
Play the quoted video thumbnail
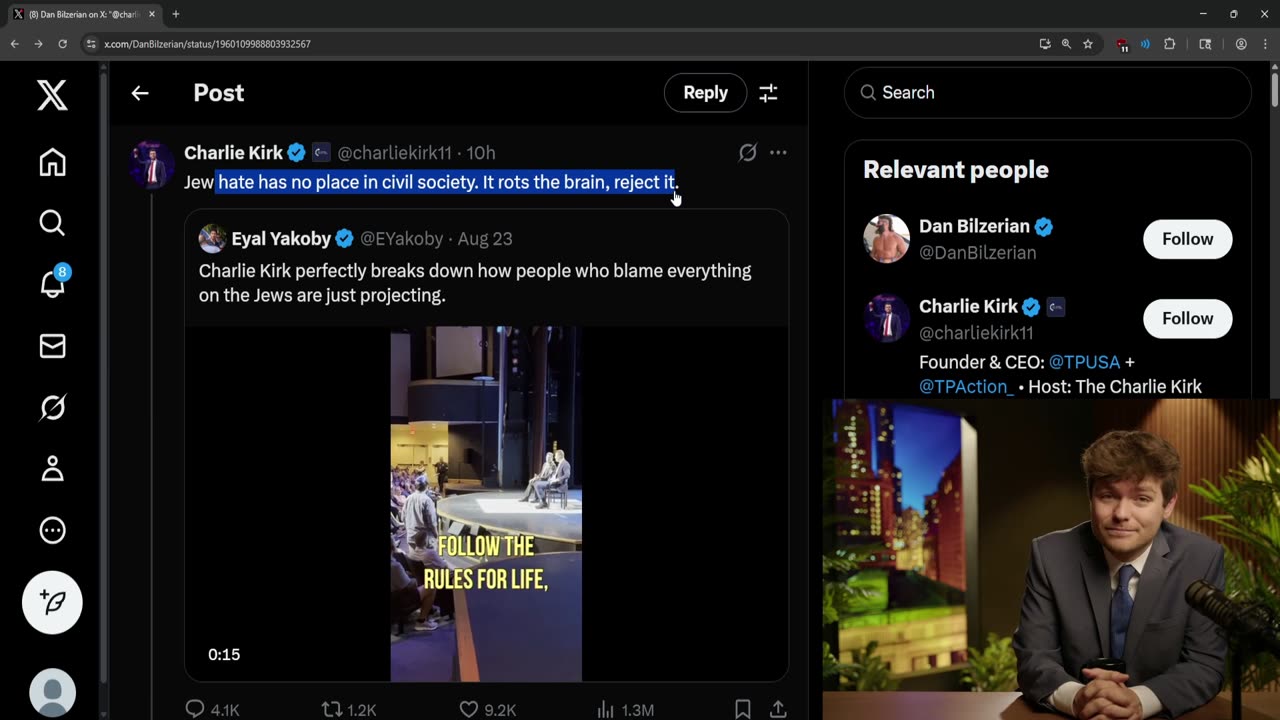coord(486,503)
